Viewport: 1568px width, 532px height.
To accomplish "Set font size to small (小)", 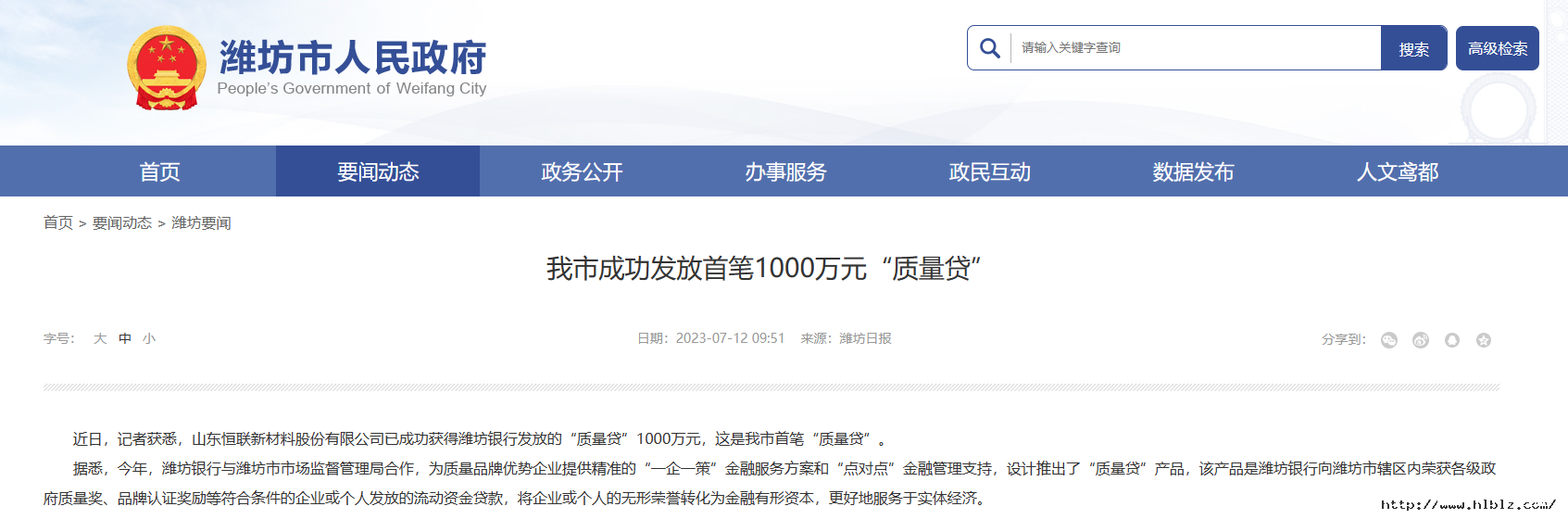I will pyautogui.click(x=149, y=339).
